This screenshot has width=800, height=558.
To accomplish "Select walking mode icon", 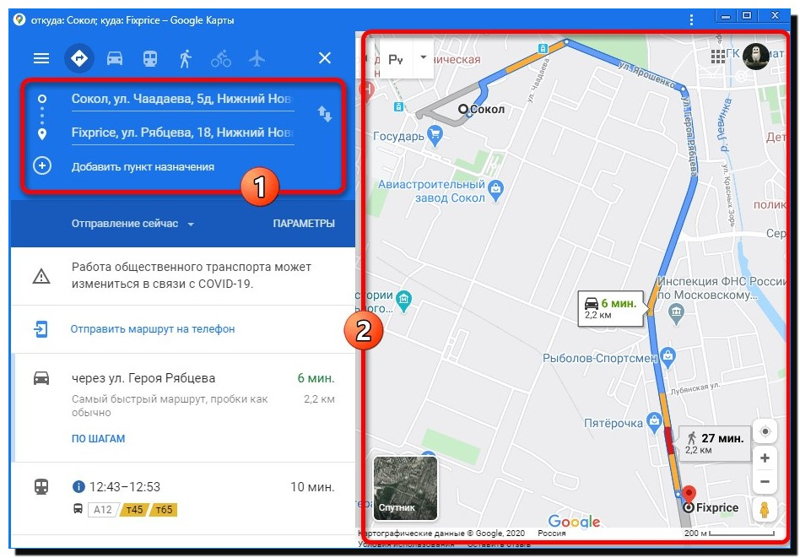I will 185,58.
